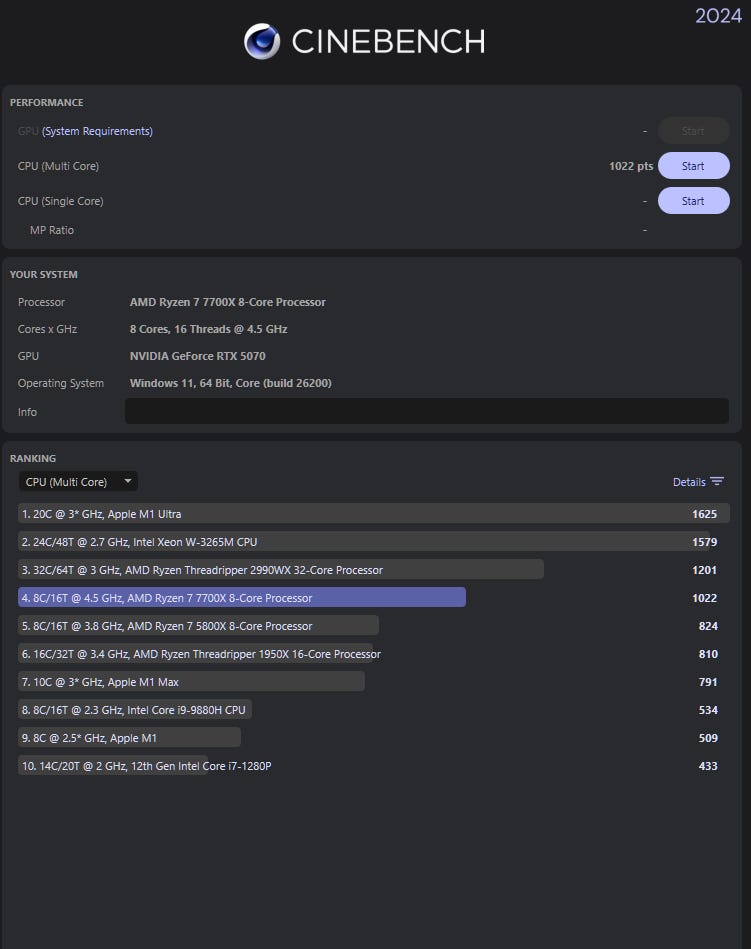Click the GPU System Requirements link
The image size is (751, 949).
tap(97, 131)
